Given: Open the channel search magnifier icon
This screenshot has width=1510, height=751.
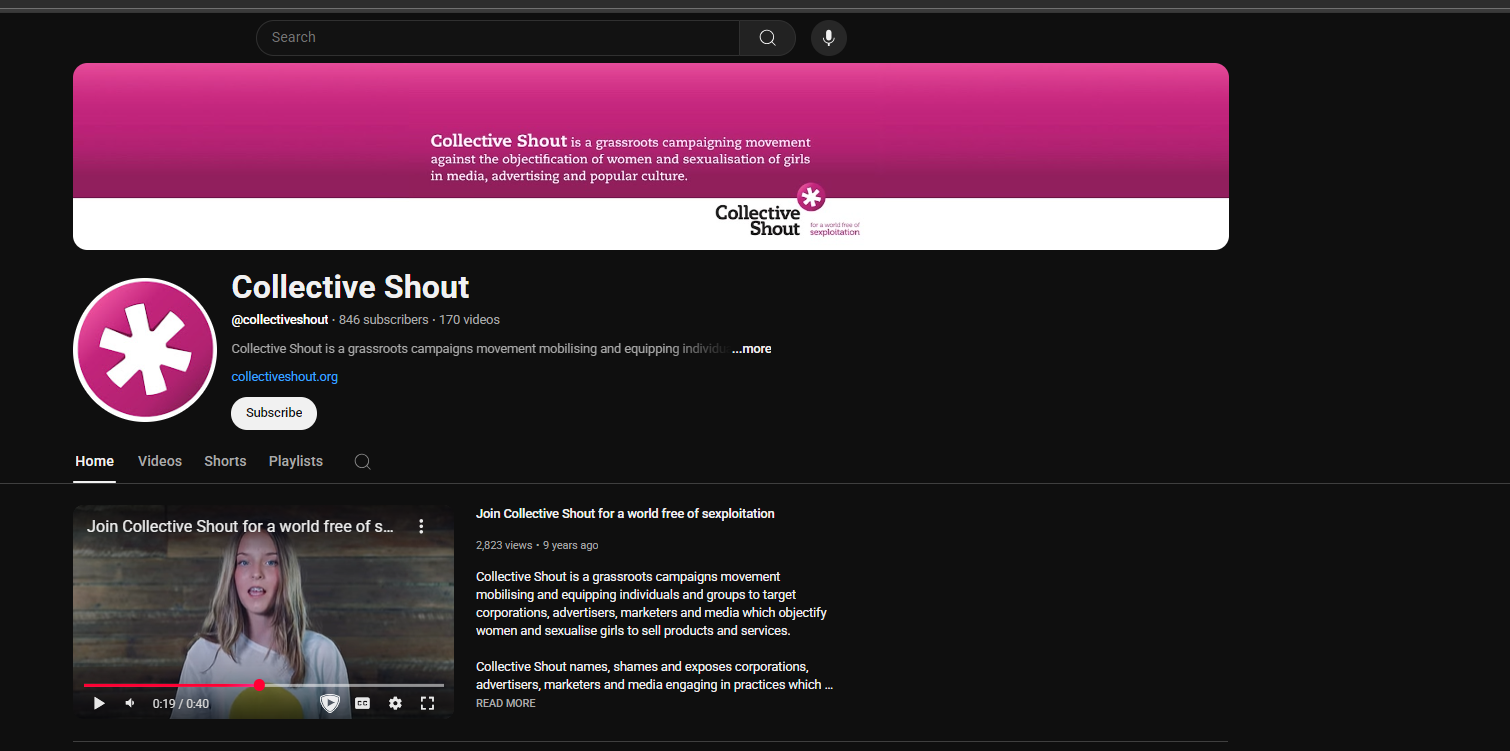Looking at the screenshot, I should click(363, 461).
